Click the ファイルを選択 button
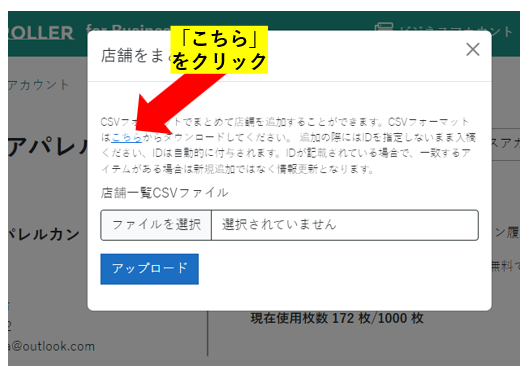The height and width of the screenshot is (376, 530). coord(156,225)
